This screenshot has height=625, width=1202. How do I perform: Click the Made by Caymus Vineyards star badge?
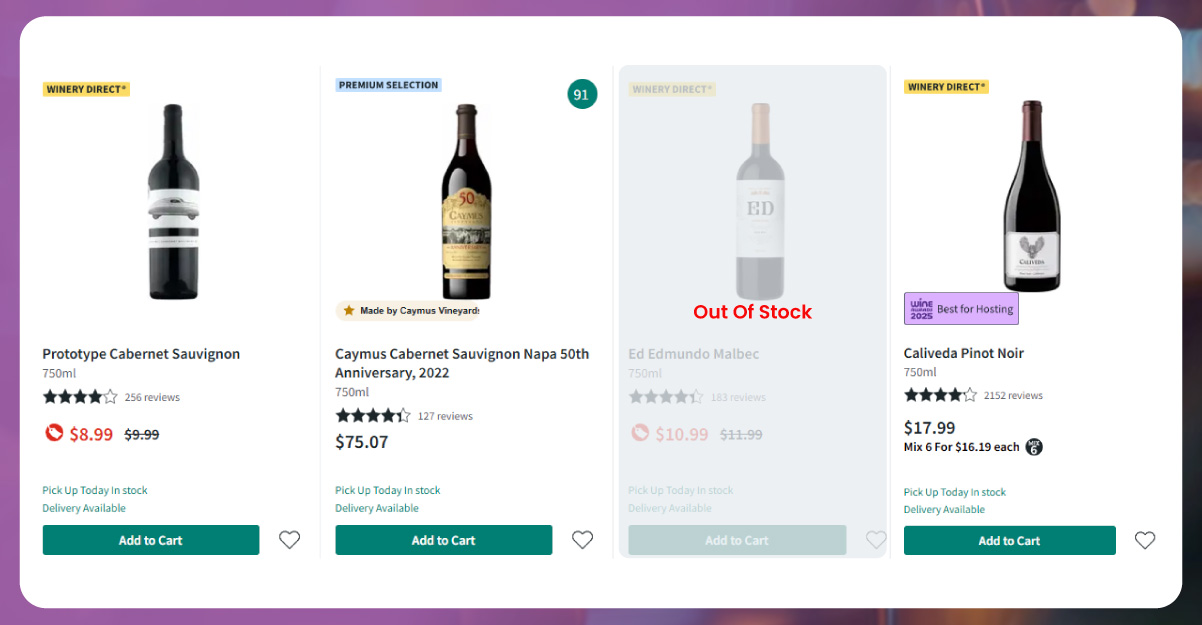[x=409, y=311]
